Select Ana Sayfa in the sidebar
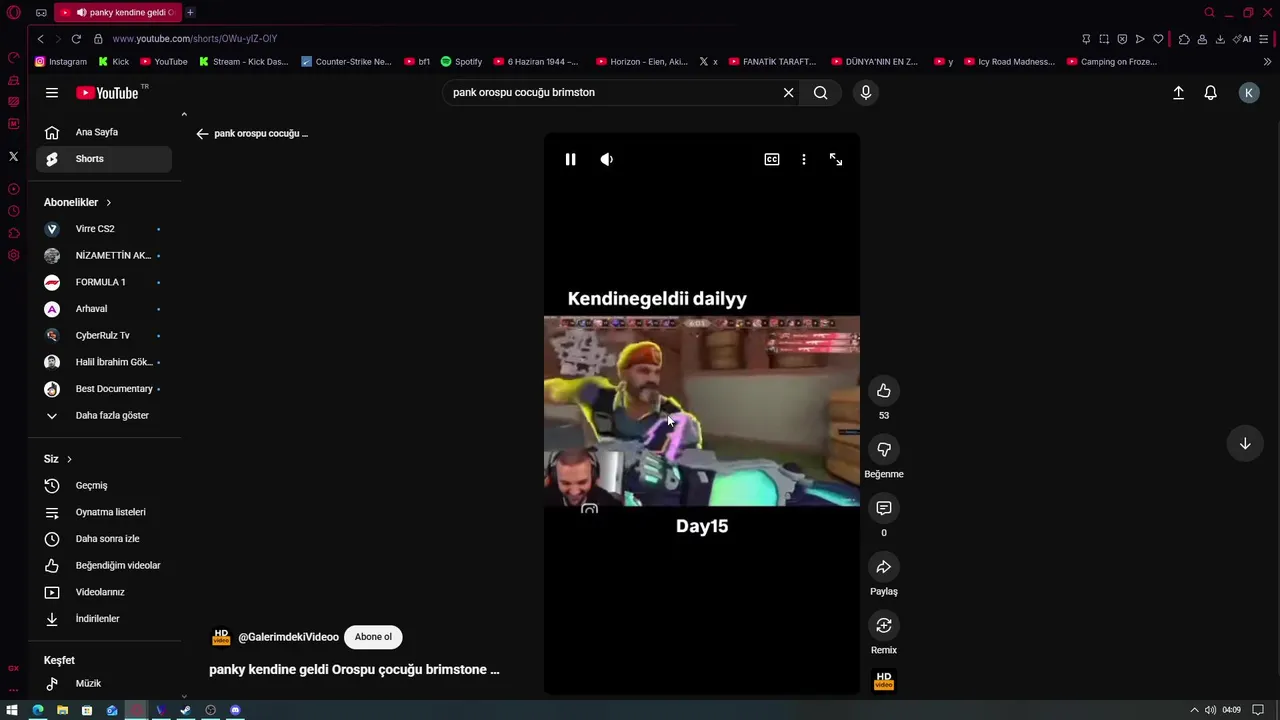 (x=104, y=132)
